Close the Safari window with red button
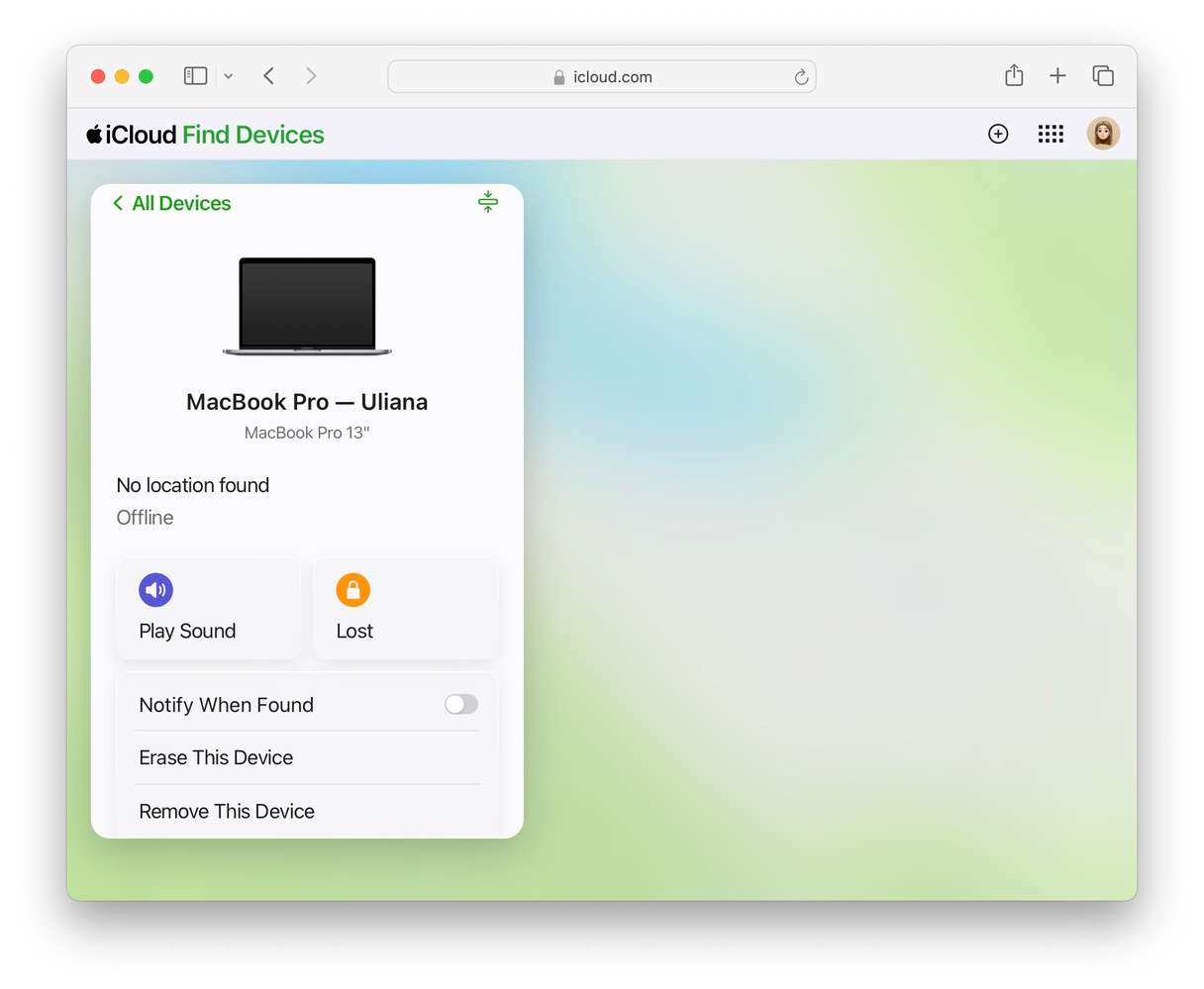The height and width of the screenshot is (989, 1204). [x=98, y=76]
